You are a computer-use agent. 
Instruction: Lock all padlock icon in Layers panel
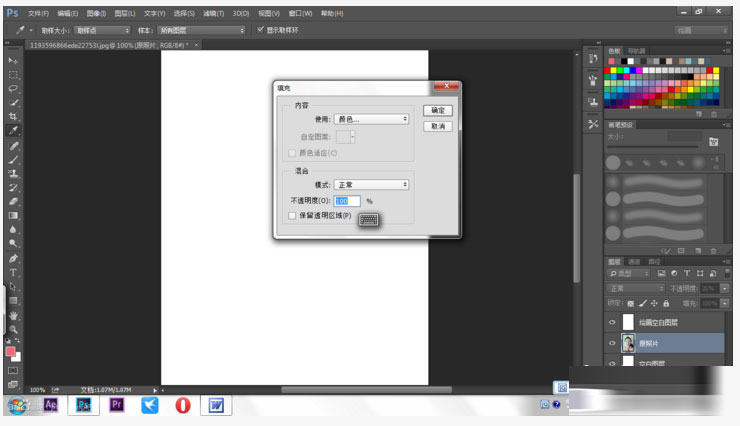[666, 303]
